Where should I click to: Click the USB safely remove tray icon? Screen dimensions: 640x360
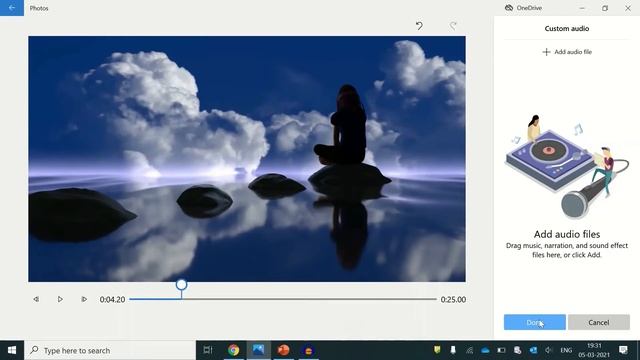[453, 350]
